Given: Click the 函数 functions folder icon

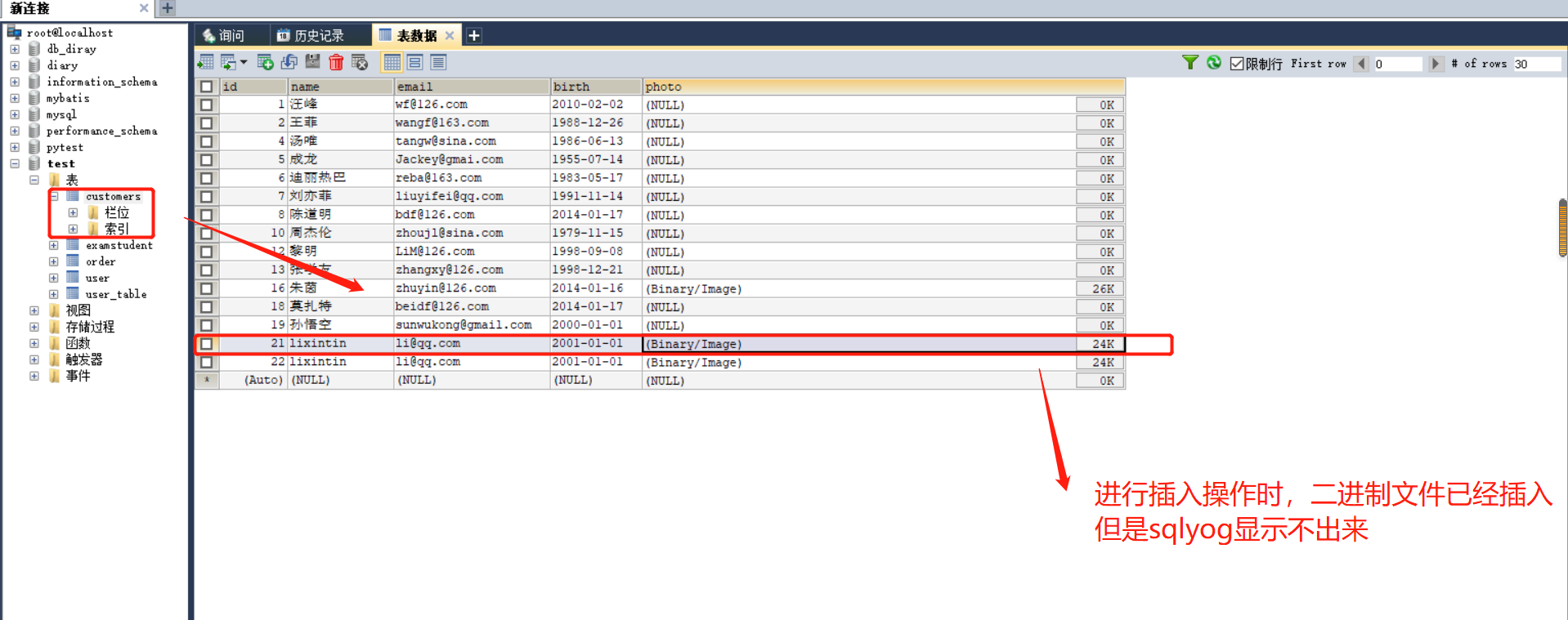Looking at the screenshot, I should coord(55,343).
